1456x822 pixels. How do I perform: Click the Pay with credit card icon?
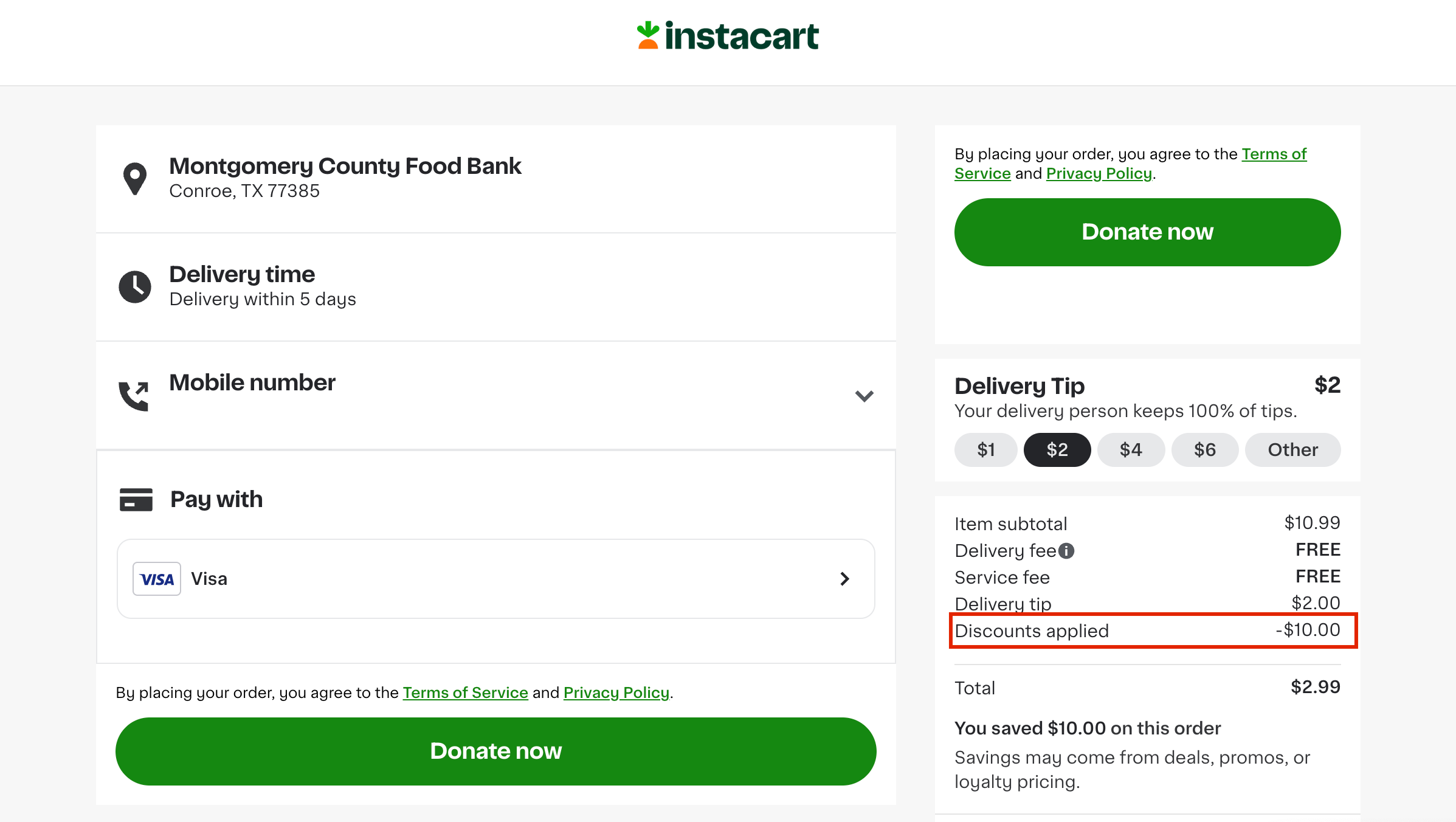click(x=135, y=499)
